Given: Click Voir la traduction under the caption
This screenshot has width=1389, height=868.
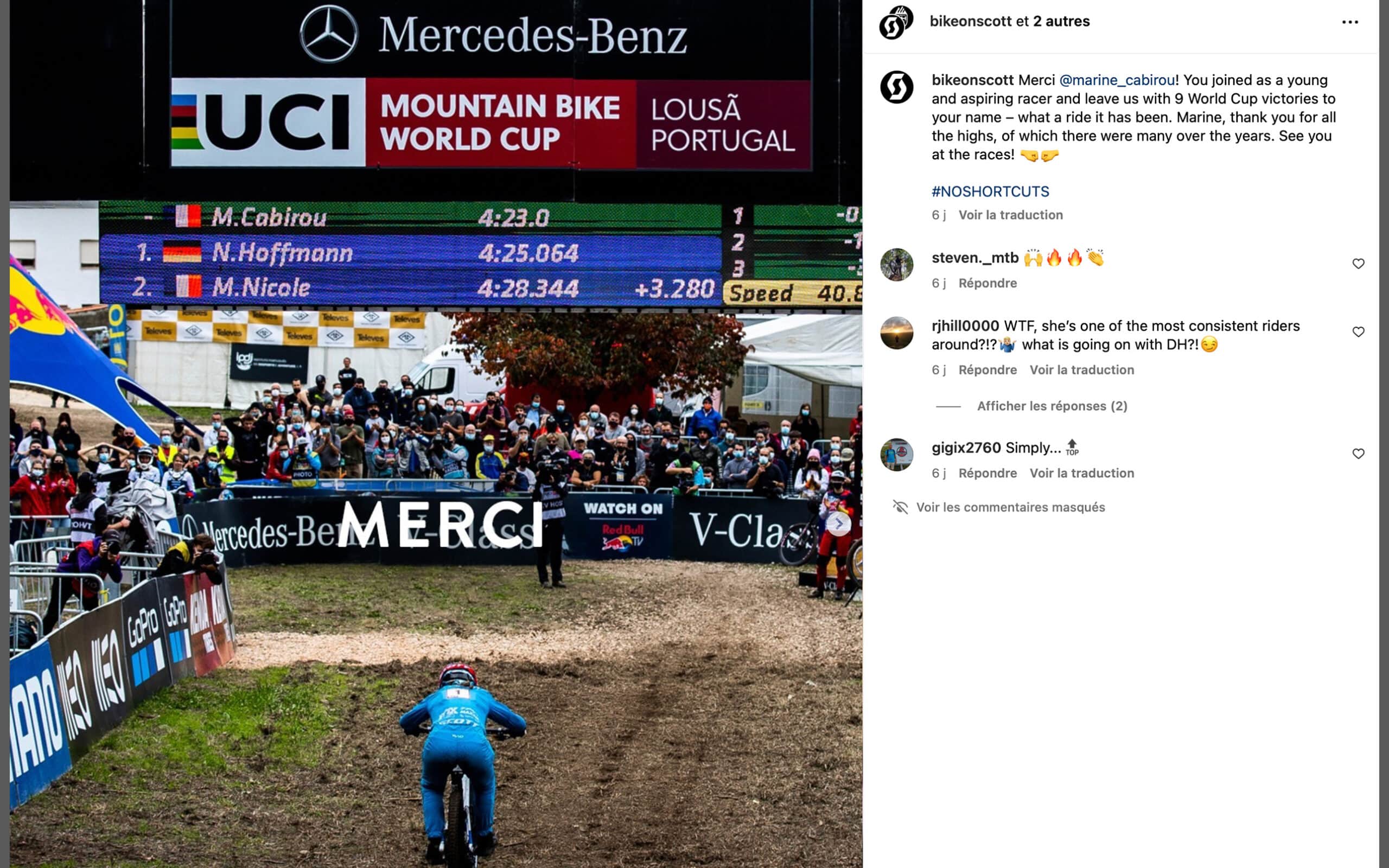Looking at the screenshot, I should 1010,215.
